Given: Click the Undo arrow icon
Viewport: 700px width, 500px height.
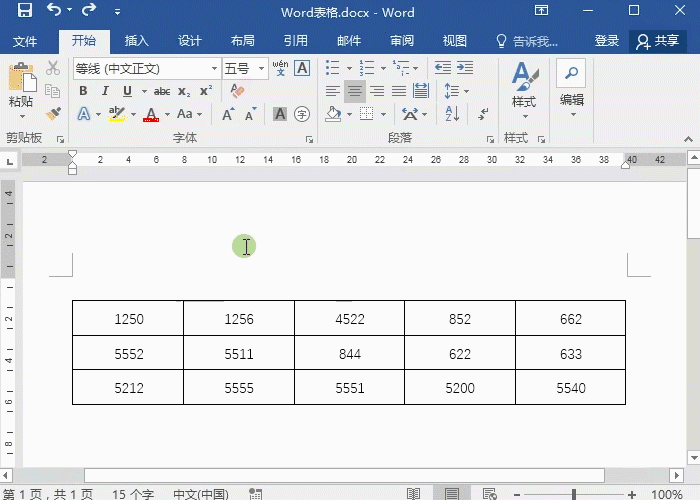Looking at the screenshot, I should (x=54, y=10).
